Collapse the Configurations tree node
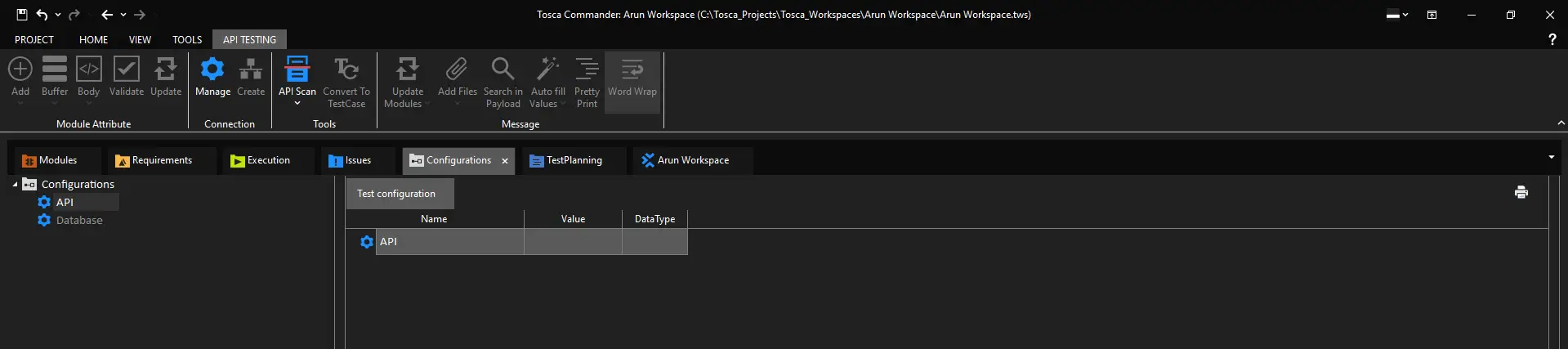The width and height of the screenshot is (1568, 349). 15,185
